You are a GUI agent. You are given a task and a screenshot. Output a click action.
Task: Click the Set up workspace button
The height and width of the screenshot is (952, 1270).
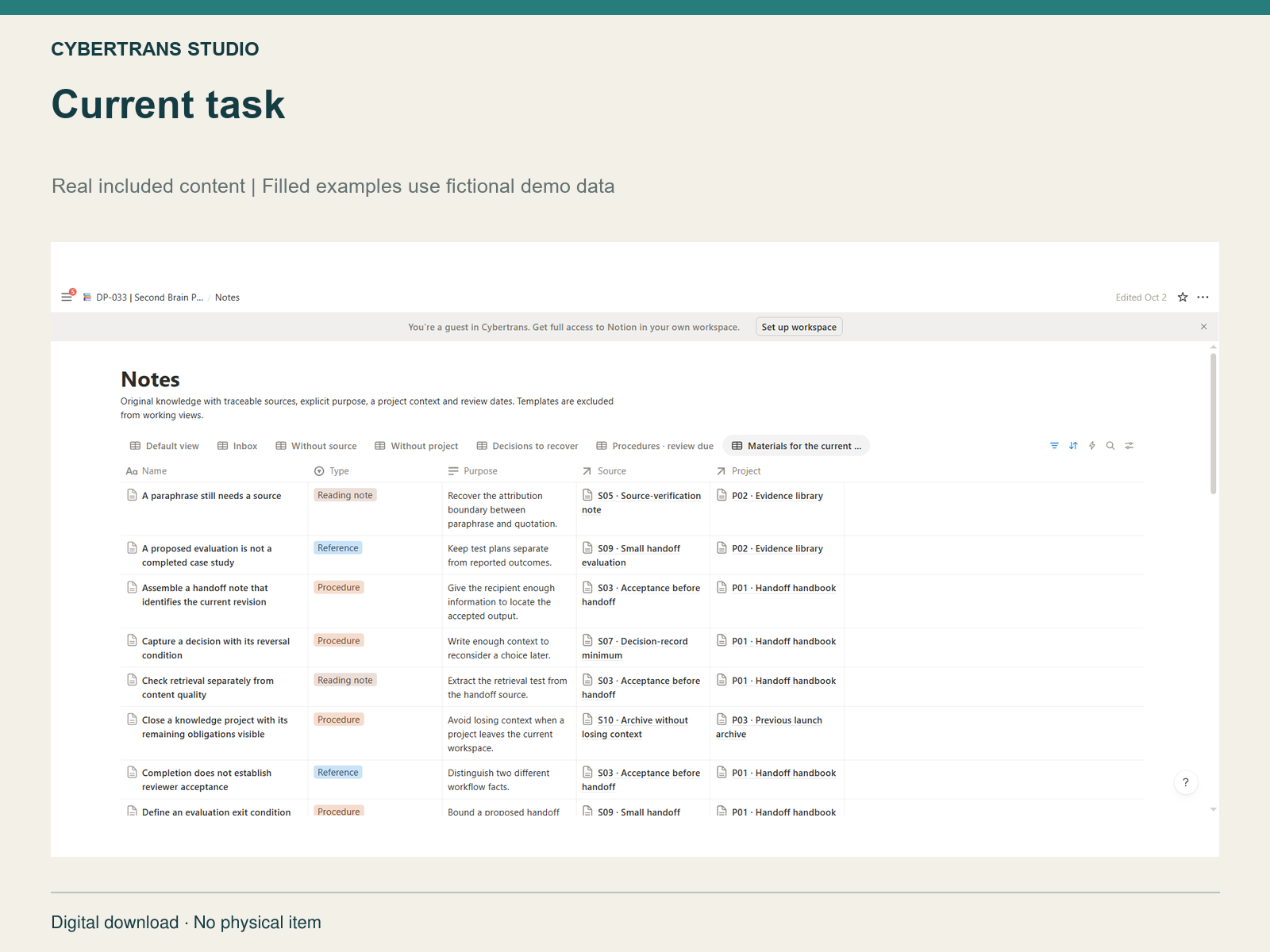pos(799,327)
